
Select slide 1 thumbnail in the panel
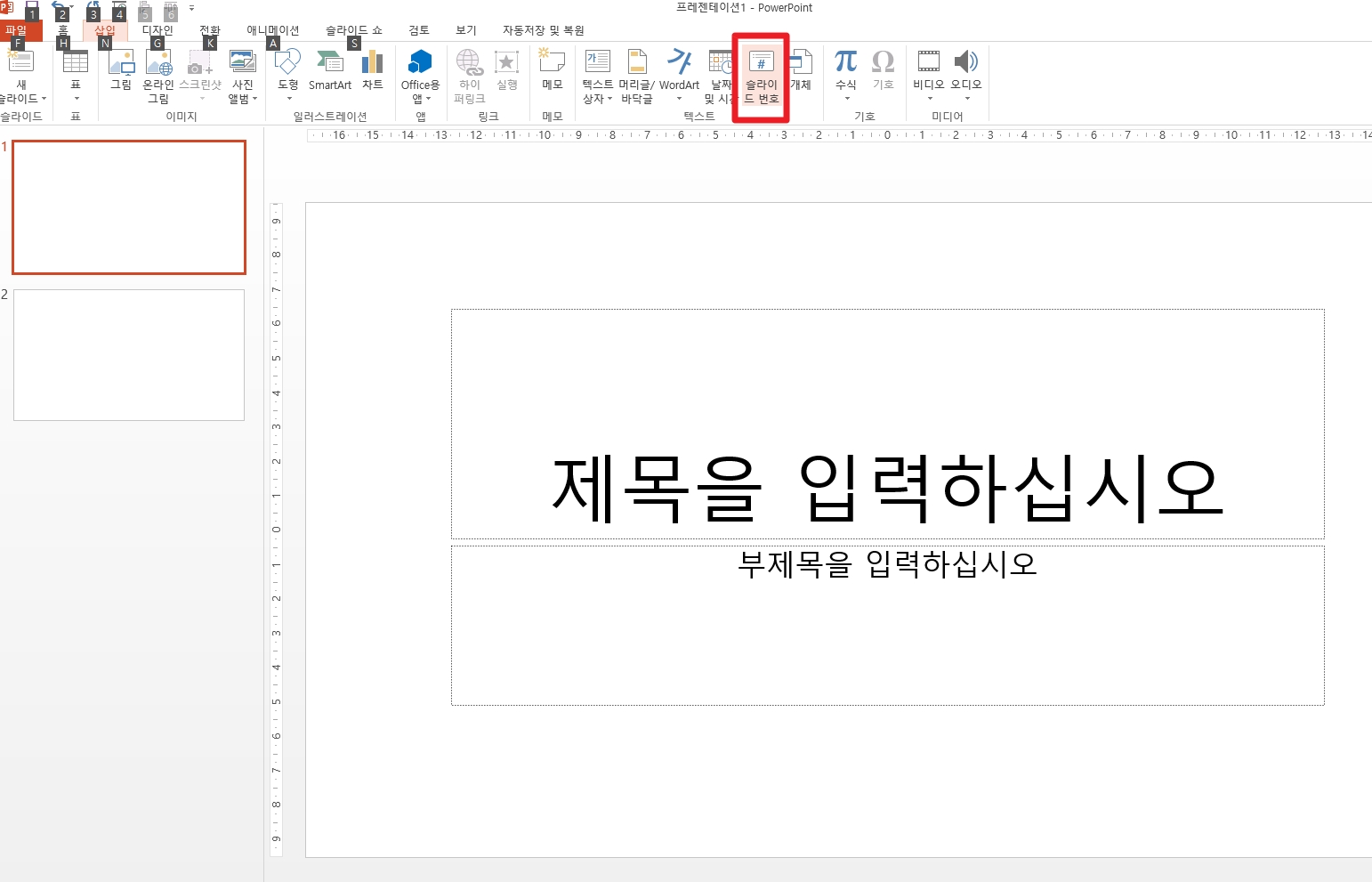tap(129, 207)
